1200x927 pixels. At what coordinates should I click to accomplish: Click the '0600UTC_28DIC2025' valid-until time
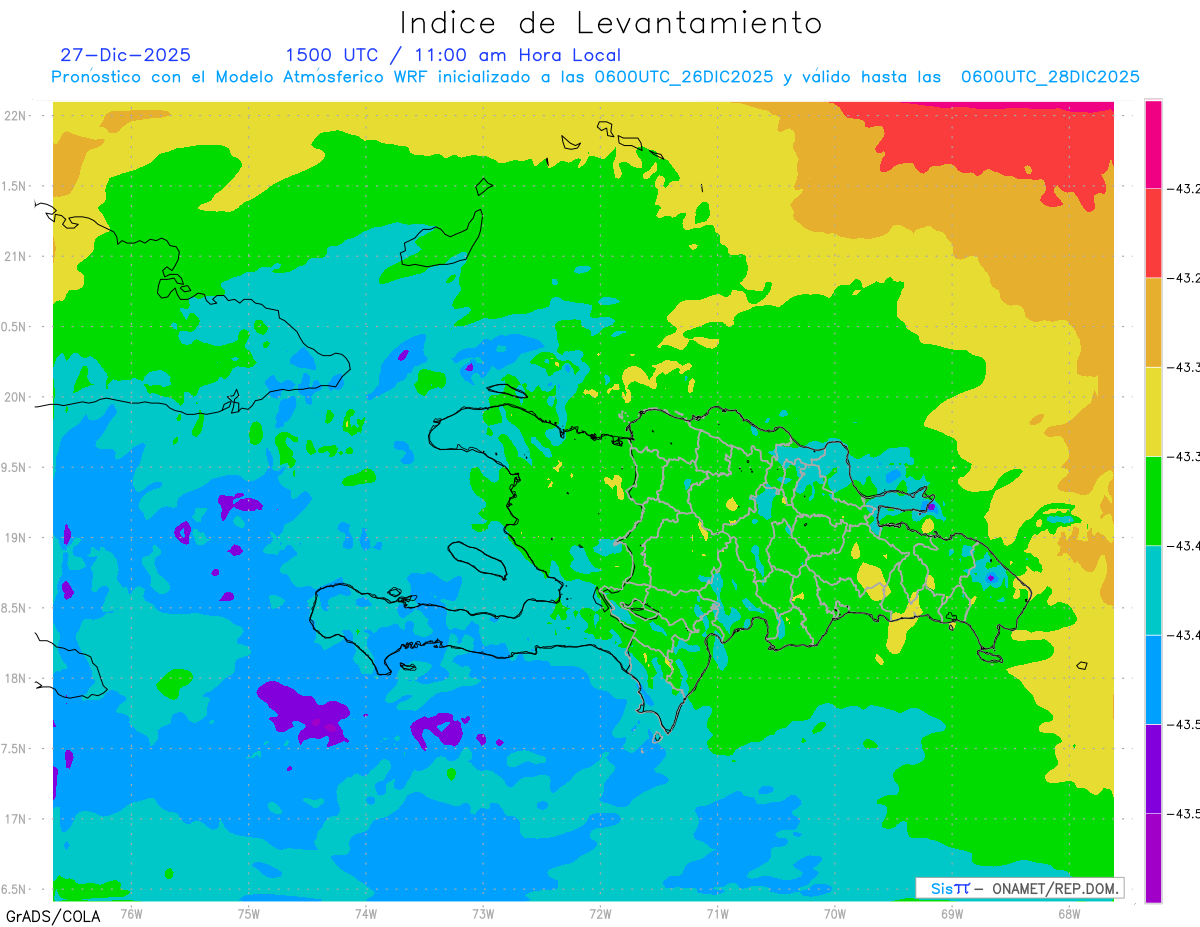click(1050, 77)
